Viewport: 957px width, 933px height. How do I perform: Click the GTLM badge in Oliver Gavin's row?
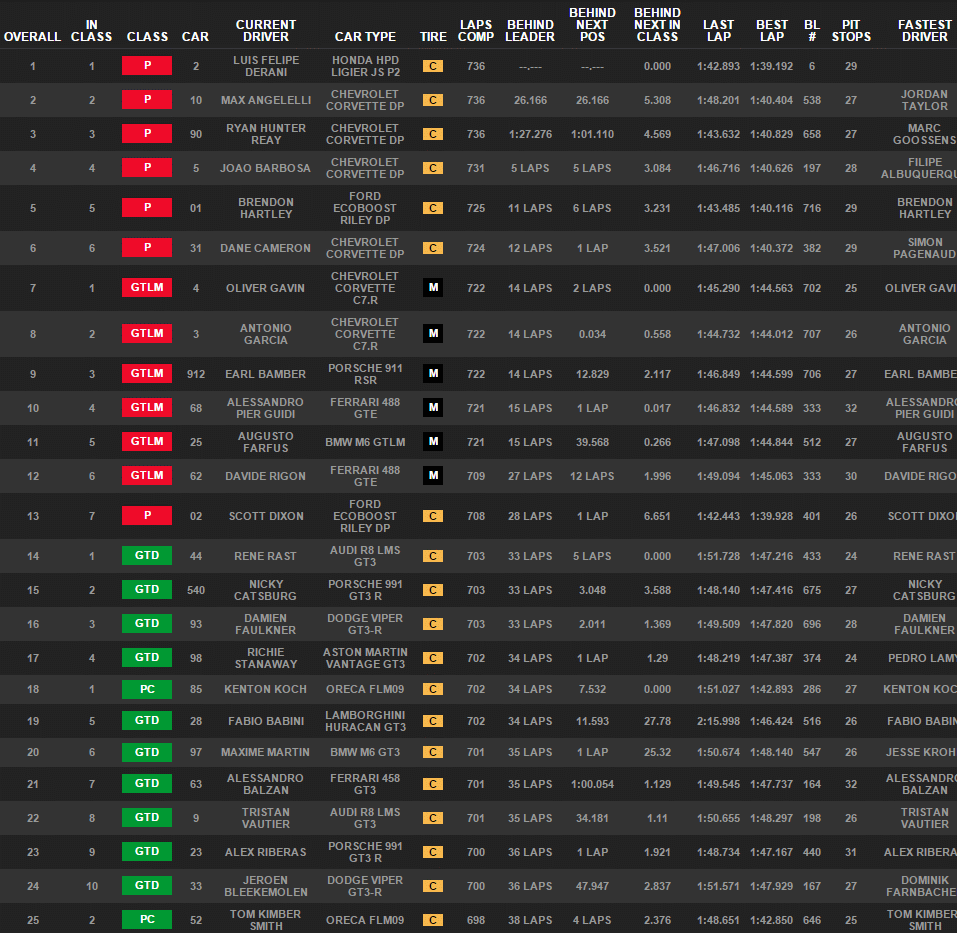point(147,288)
